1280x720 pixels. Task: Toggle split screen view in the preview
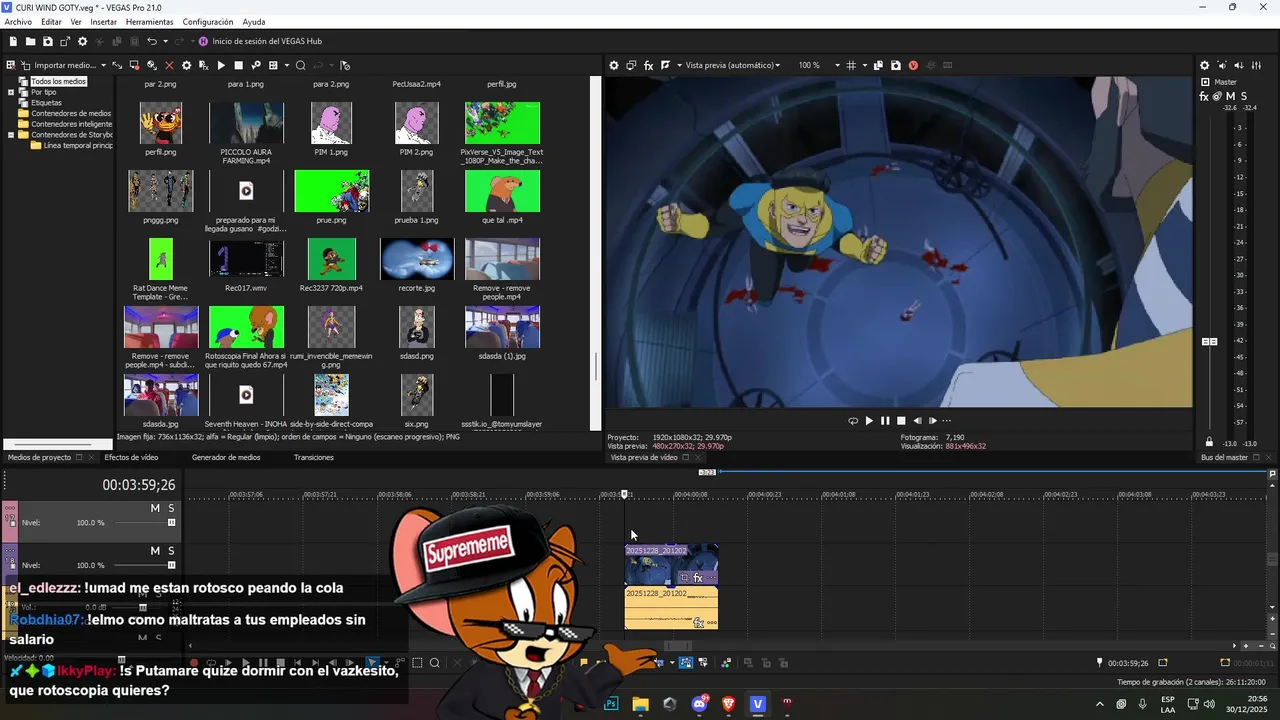pos(666,65)
